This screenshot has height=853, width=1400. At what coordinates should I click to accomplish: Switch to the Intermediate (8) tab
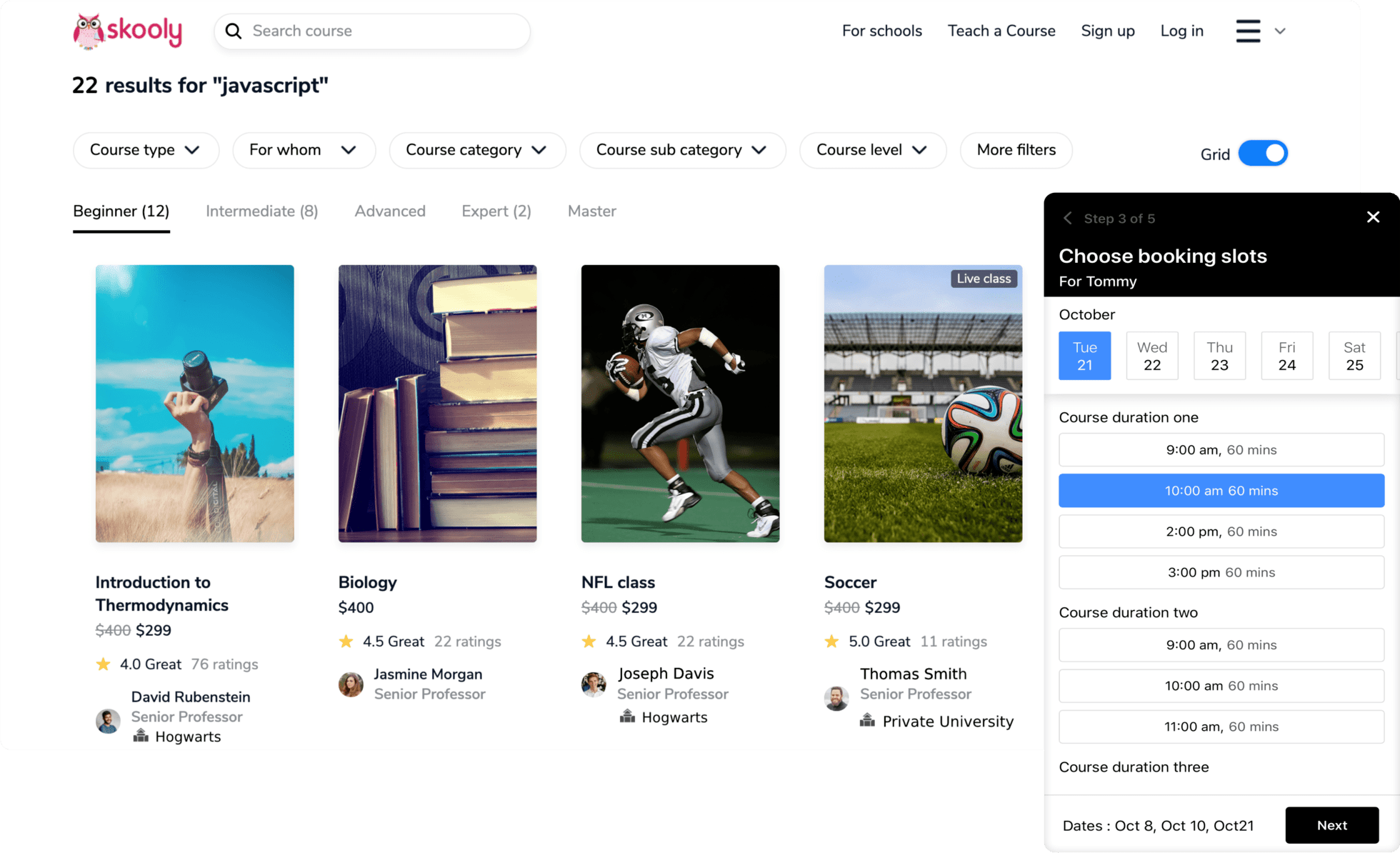[262, 211]
